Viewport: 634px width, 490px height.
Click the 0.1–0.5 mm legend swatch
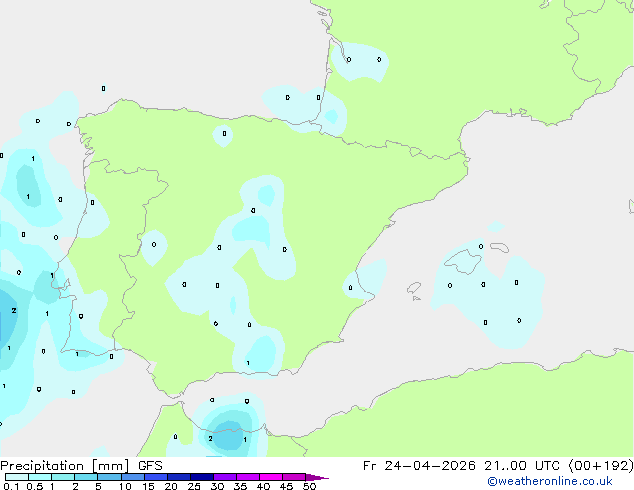click(x=17, y=477)
